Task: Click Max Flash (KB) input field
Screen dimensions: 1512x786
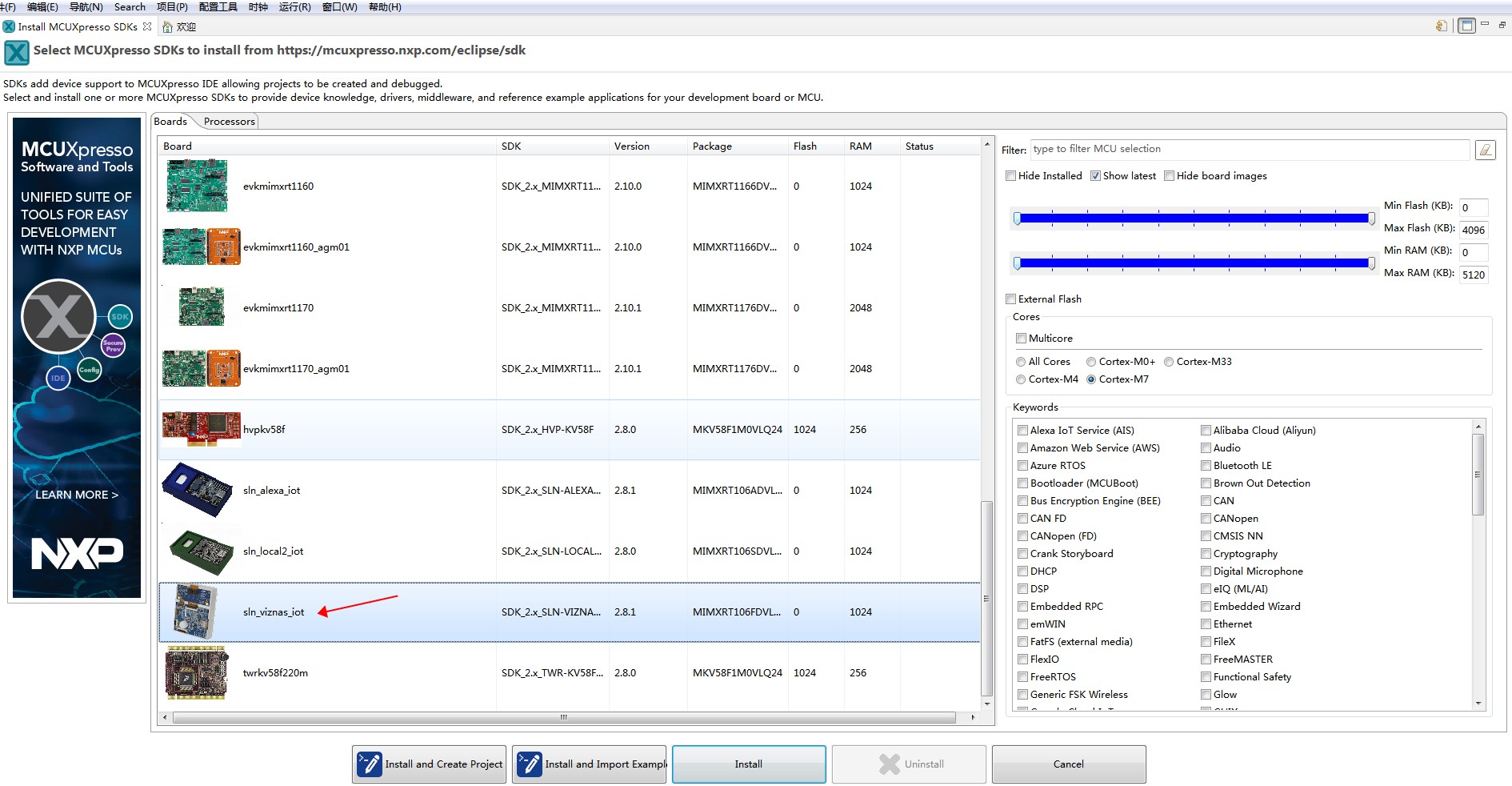Action: pos(1474,230)
